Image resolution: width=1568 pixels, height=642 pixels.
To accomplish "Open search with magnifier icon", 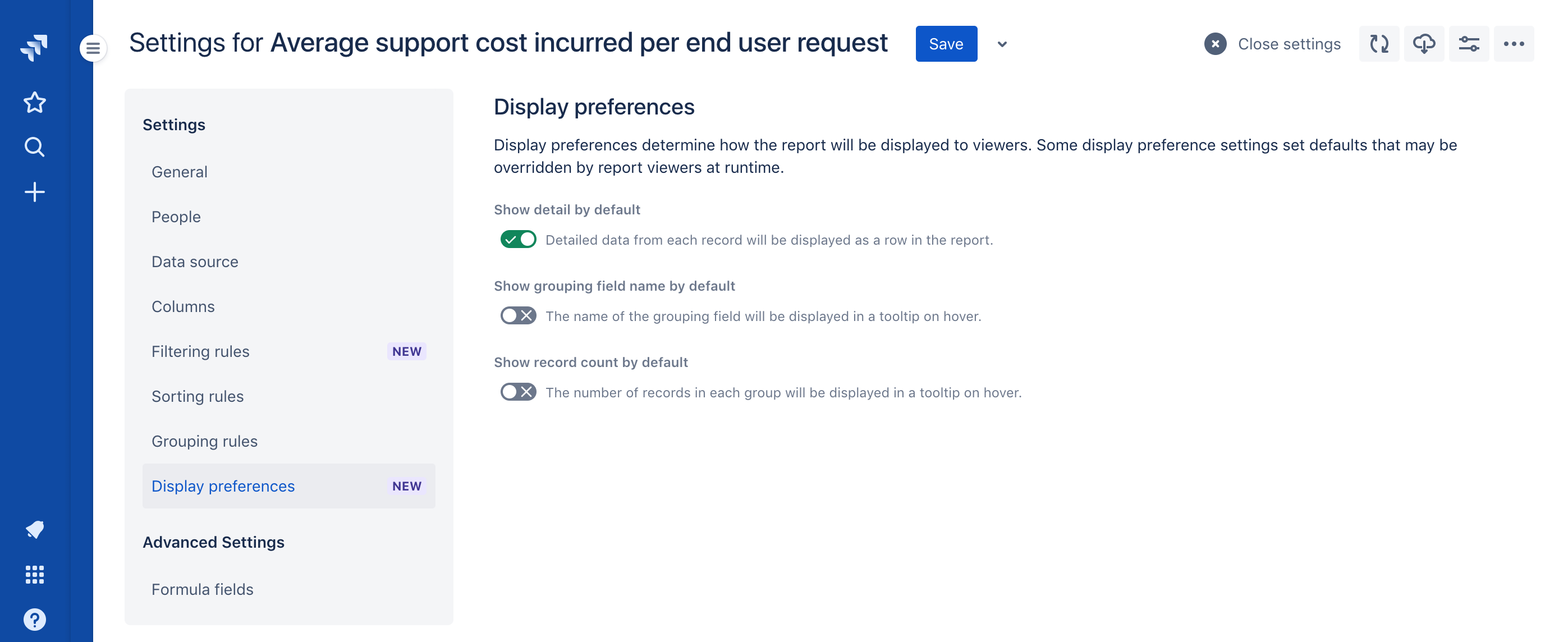I will tap(35, 146).
